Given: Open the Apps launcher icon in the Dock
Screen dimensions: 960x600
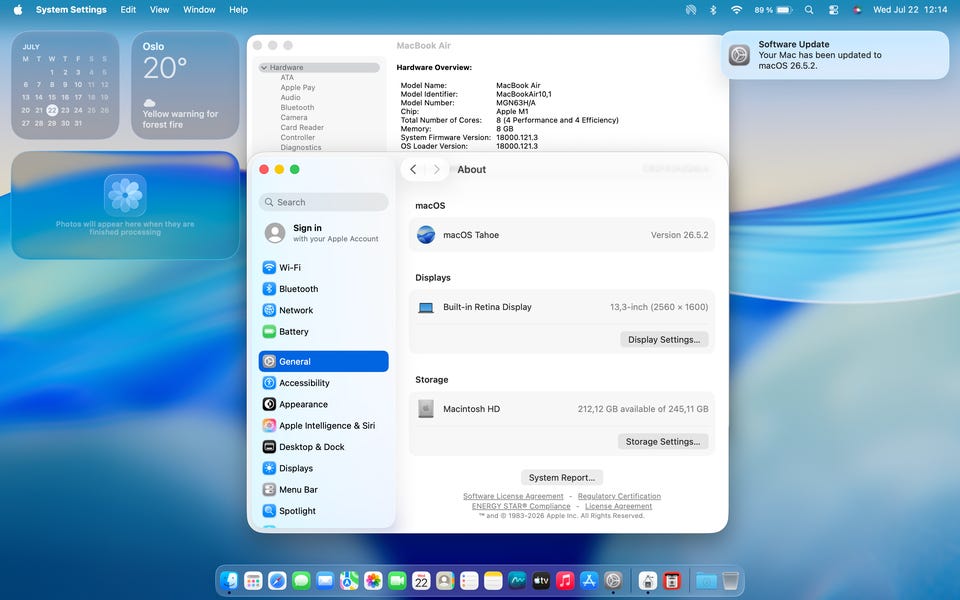Looking at the screenshot, I should coord(253,580).
